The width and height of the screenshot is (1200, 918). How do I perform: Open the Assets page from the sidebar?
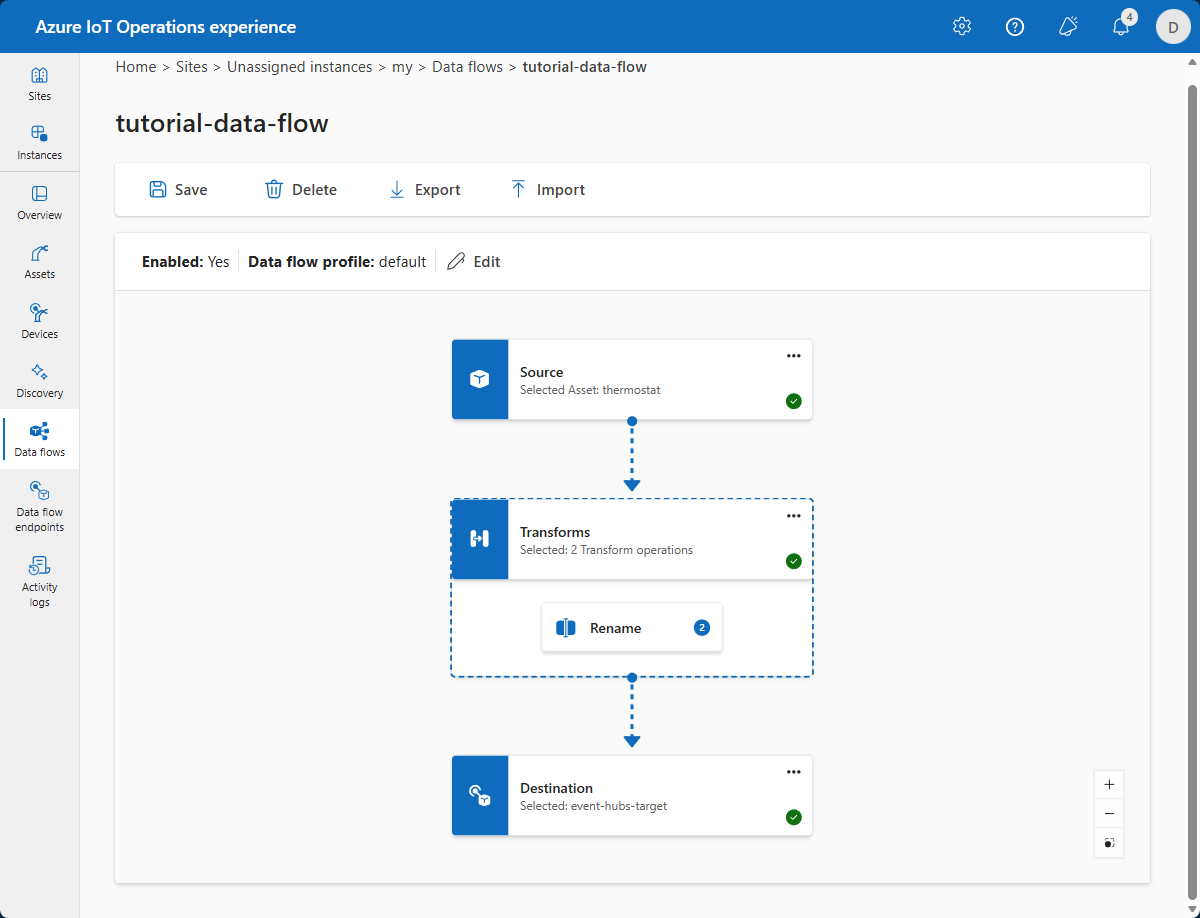tap(39, 261)
